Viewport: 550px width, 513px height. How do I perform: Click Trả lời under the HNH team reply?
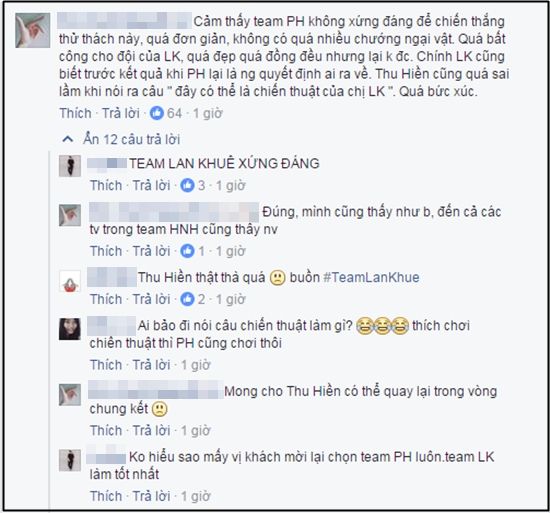click(x=152, y=251)
